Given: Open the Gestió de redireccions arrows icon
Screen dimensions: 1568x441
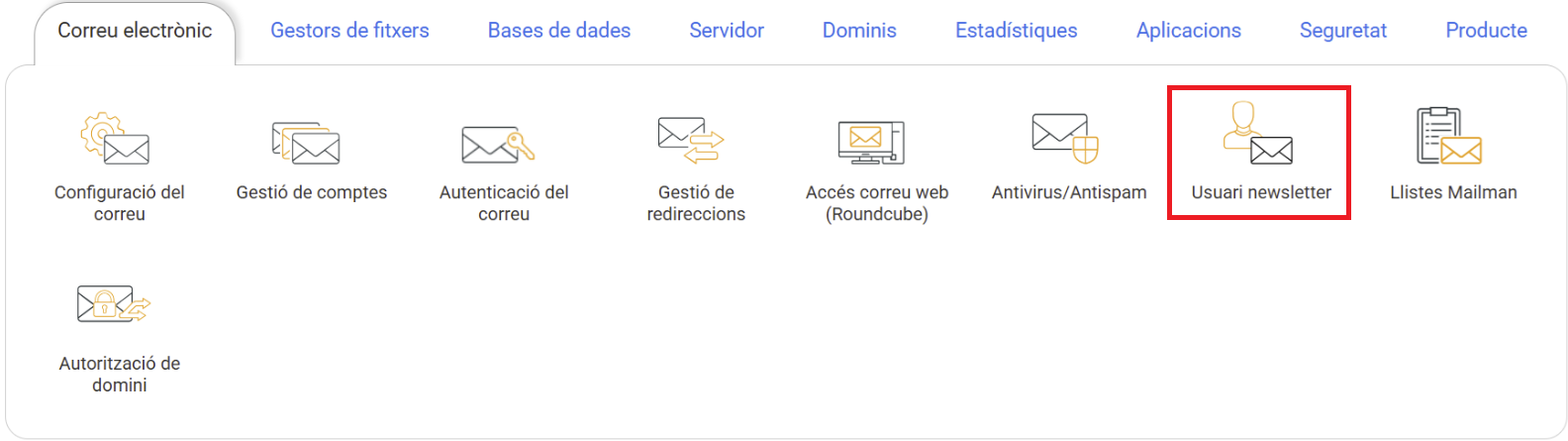Looking at the screenshot, I should (x=691, y=140).
